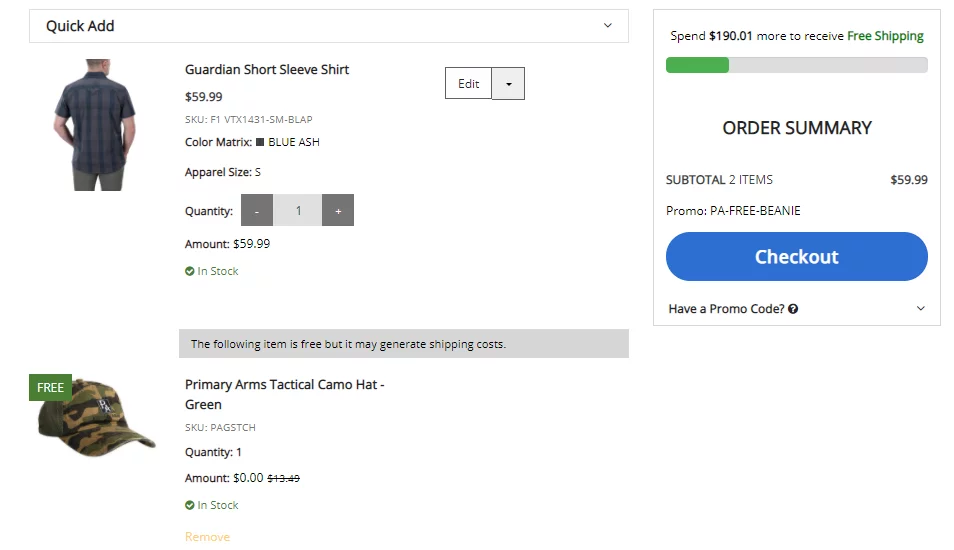Click the hat Quantity: 1 text
The width and height of the screenshot is (954, 550).
(213, 452)
